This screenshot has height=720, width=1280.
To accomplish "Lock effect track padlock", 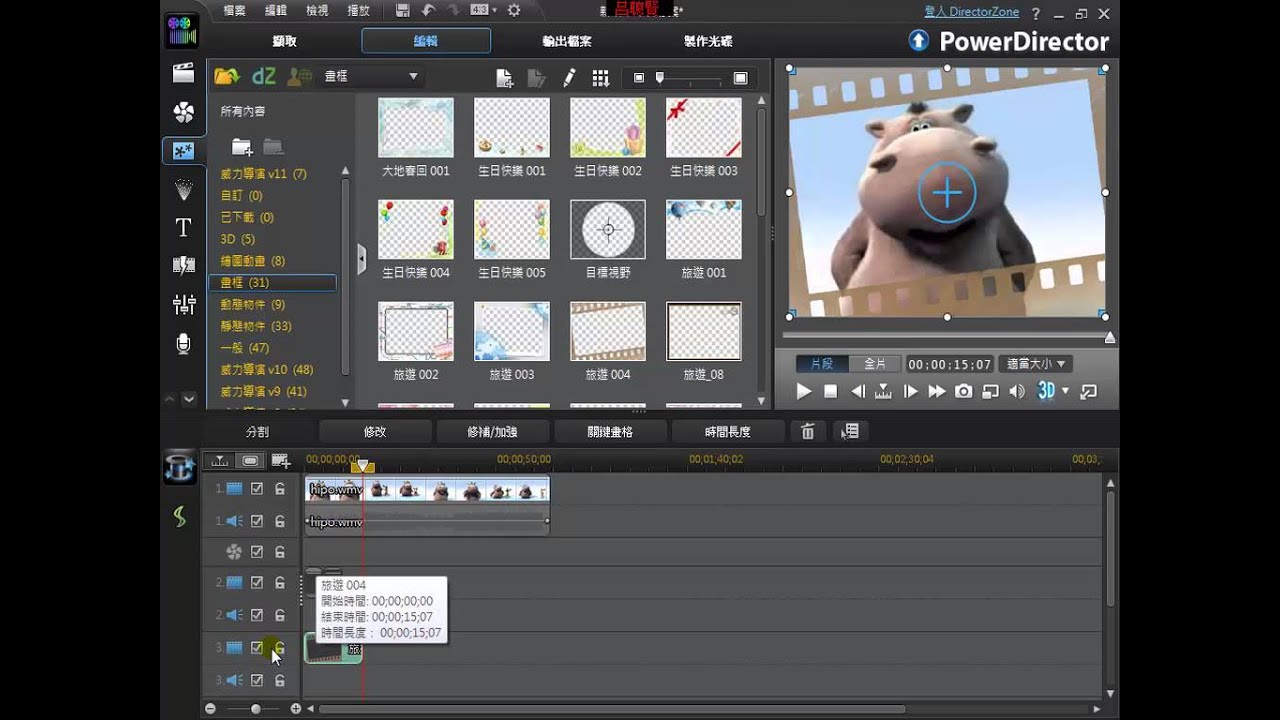I will point(280,552).
